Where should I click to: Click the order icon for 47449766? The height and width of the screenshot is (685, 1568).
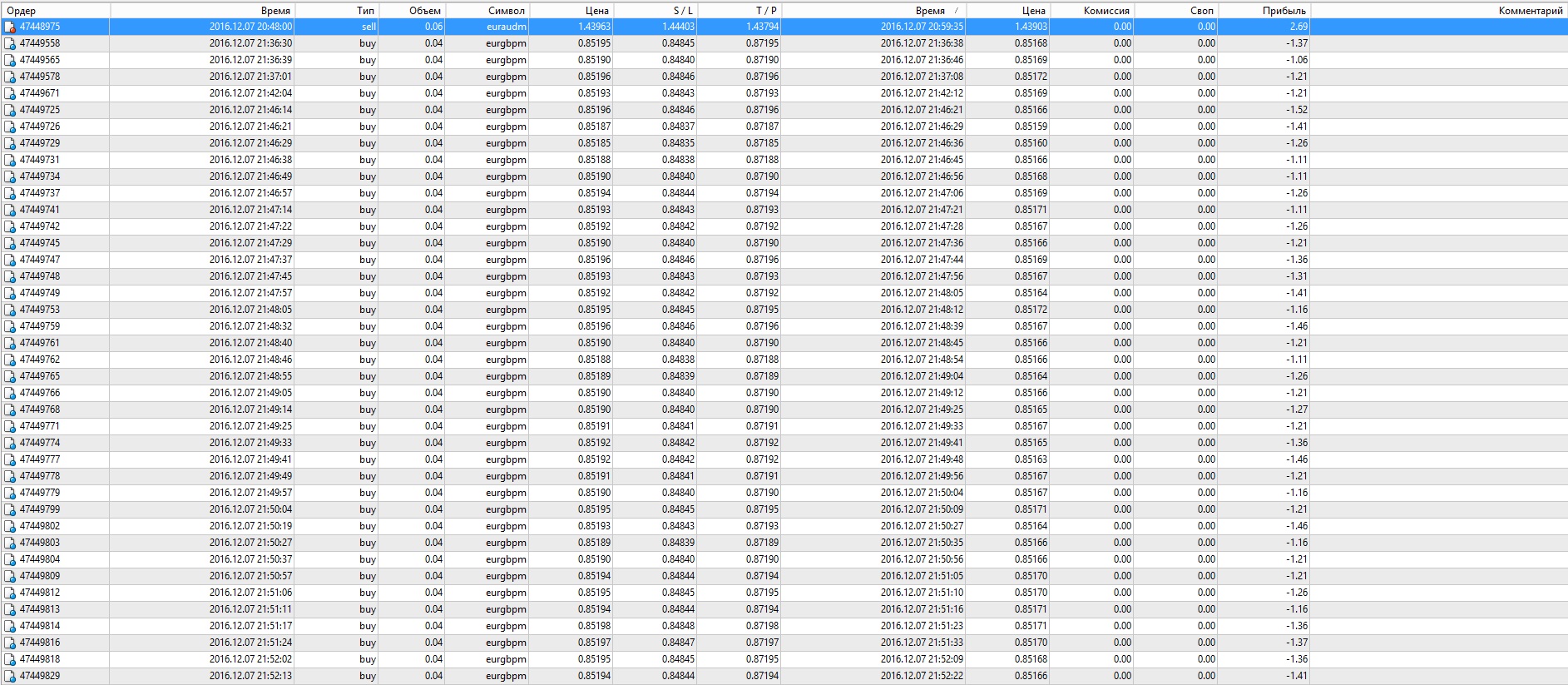coord(10,393)
